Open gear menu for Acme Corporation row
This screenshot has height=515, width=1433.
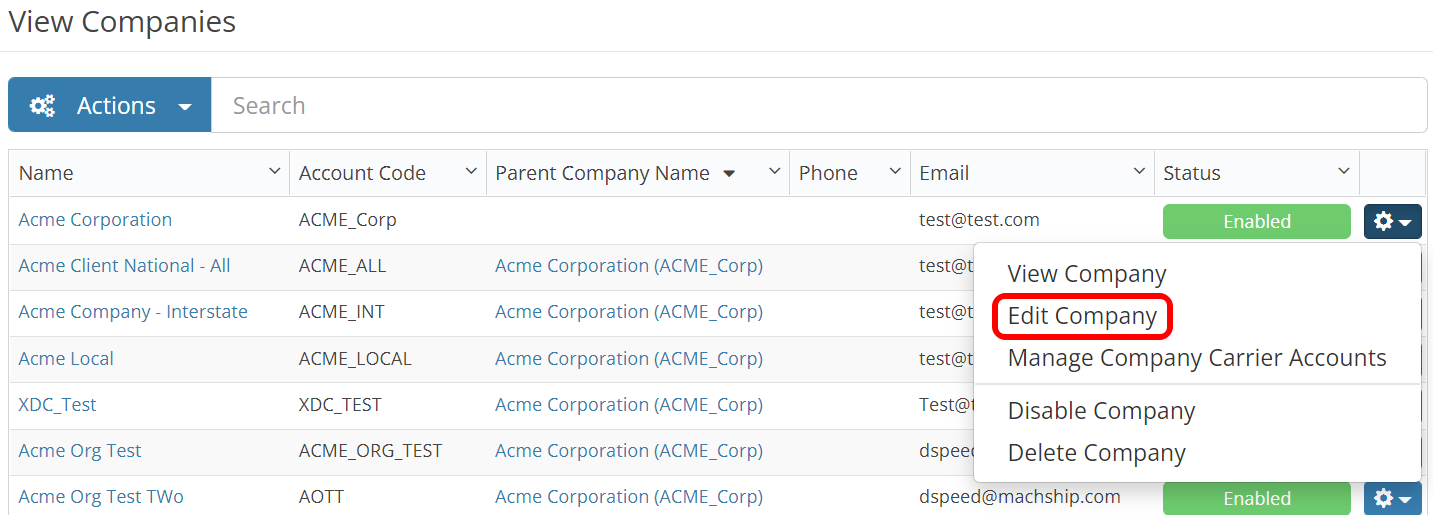point(1392,222)
